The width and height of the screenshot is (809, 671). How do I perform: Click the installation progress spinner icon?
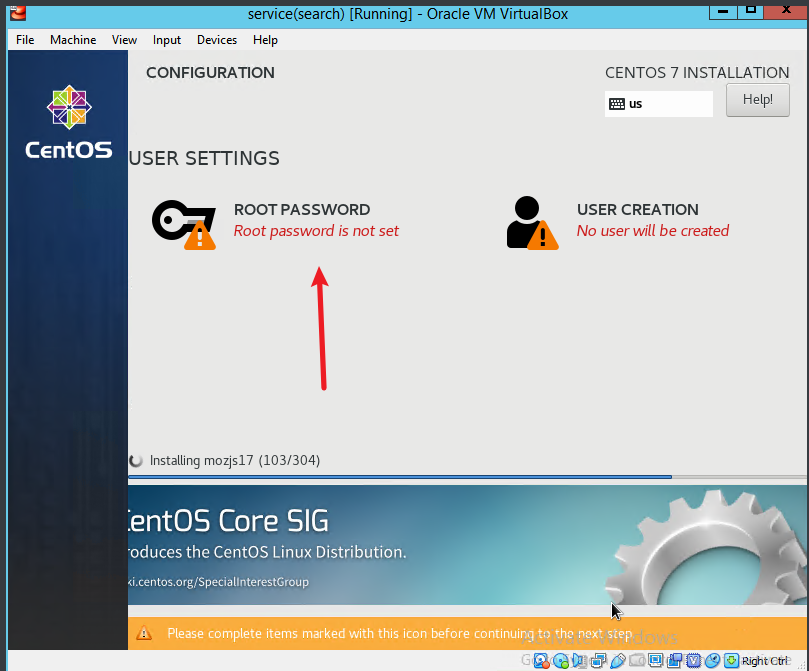(x=136, y=460)
